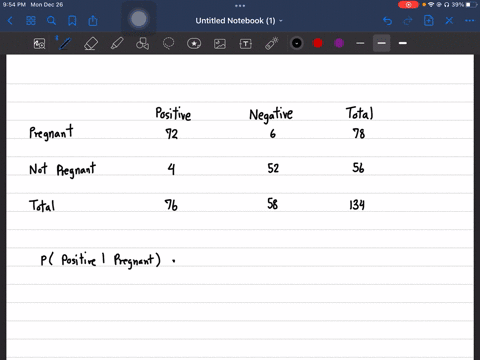Tap the multitasking three dots at top
The image size is (480, 360).
click(240, 6)
